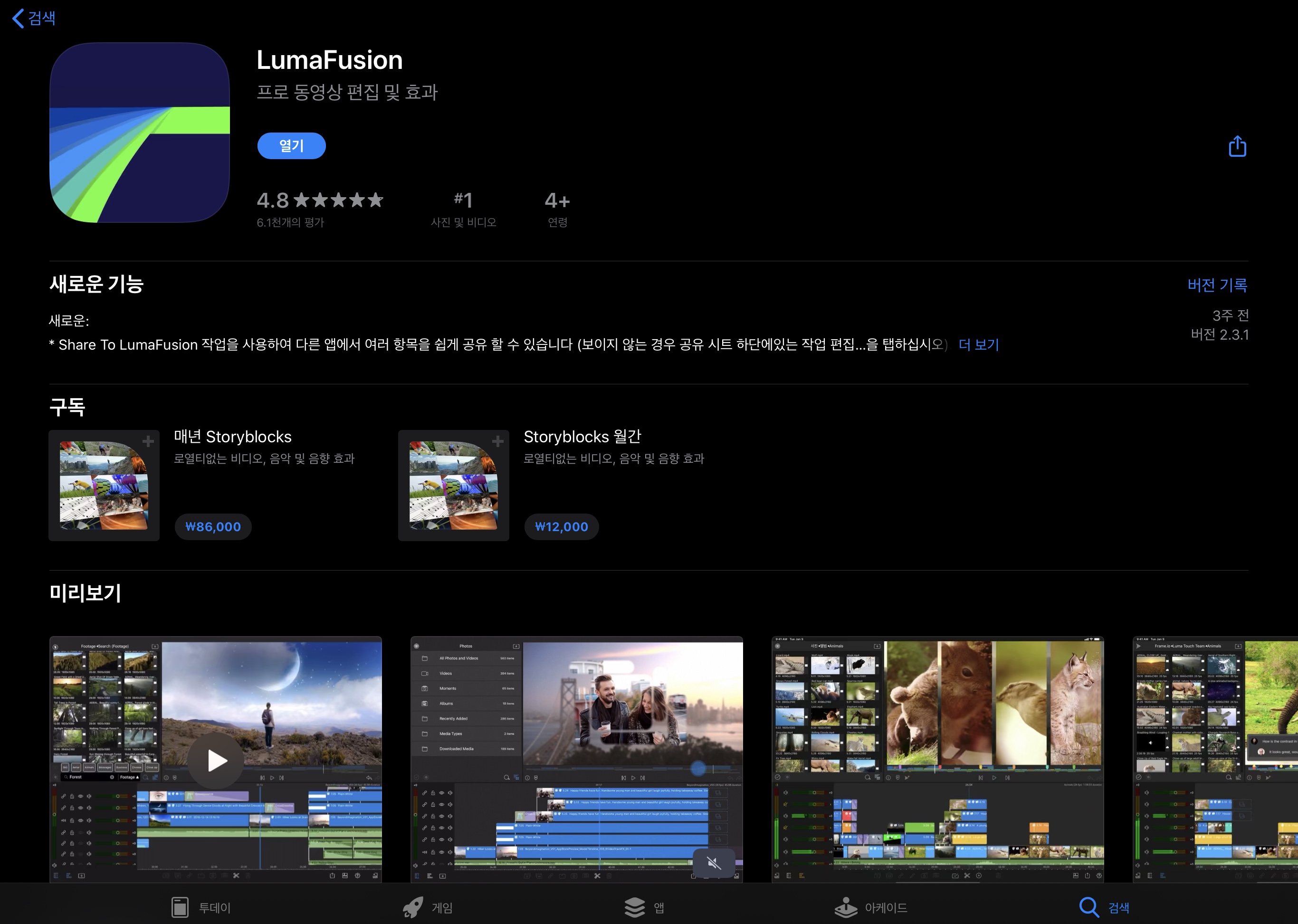Unmute the preview video with the speaker icon
This screenshot has width=1298, height=924.
pyautogui.click(x=714, y=863)
